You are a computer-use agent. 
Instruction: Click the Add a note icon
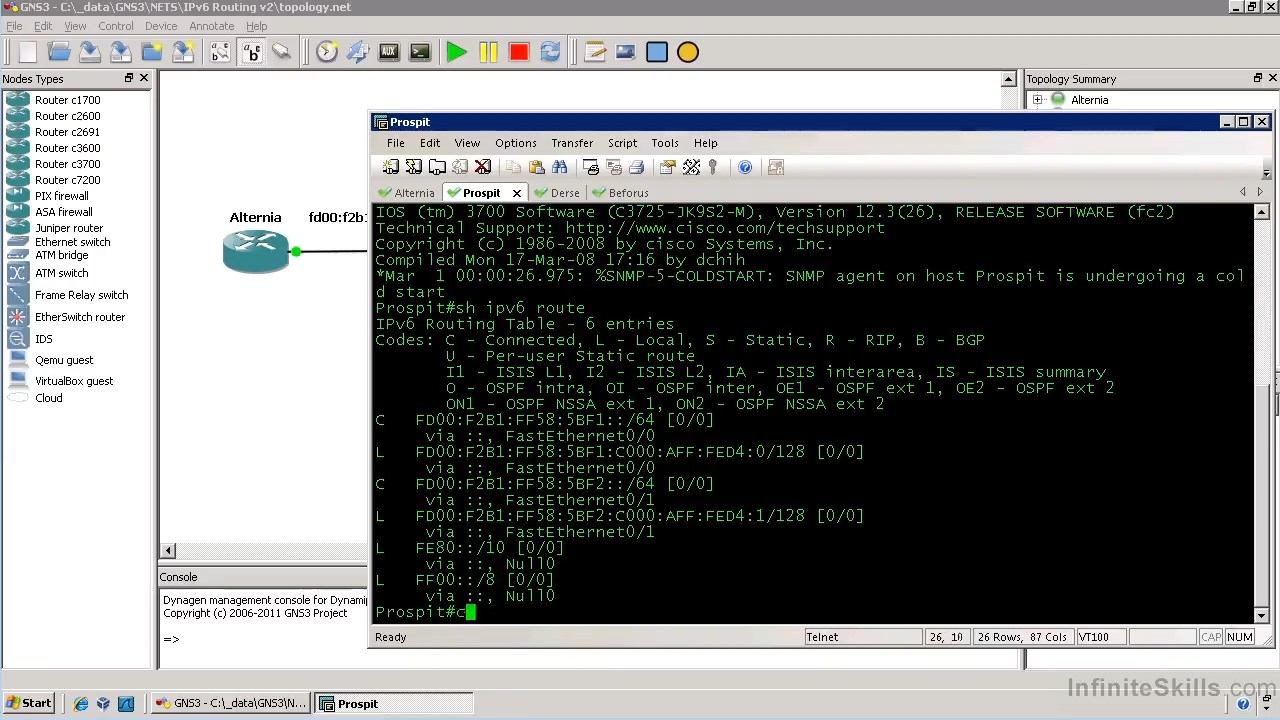[x=595, y=52]
